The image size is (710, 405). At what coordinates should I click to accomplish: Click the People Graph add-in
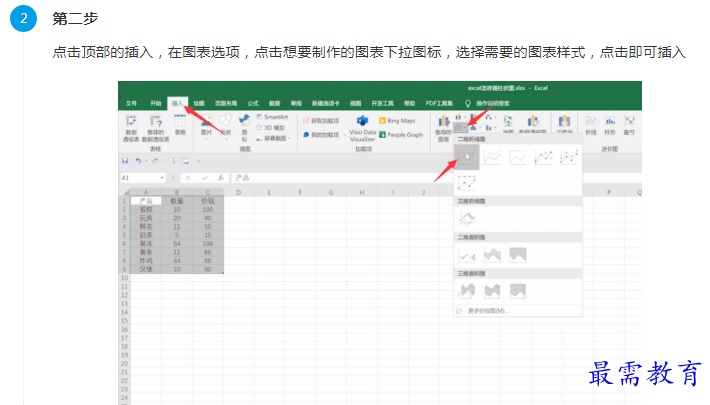(x=401, y=135)
